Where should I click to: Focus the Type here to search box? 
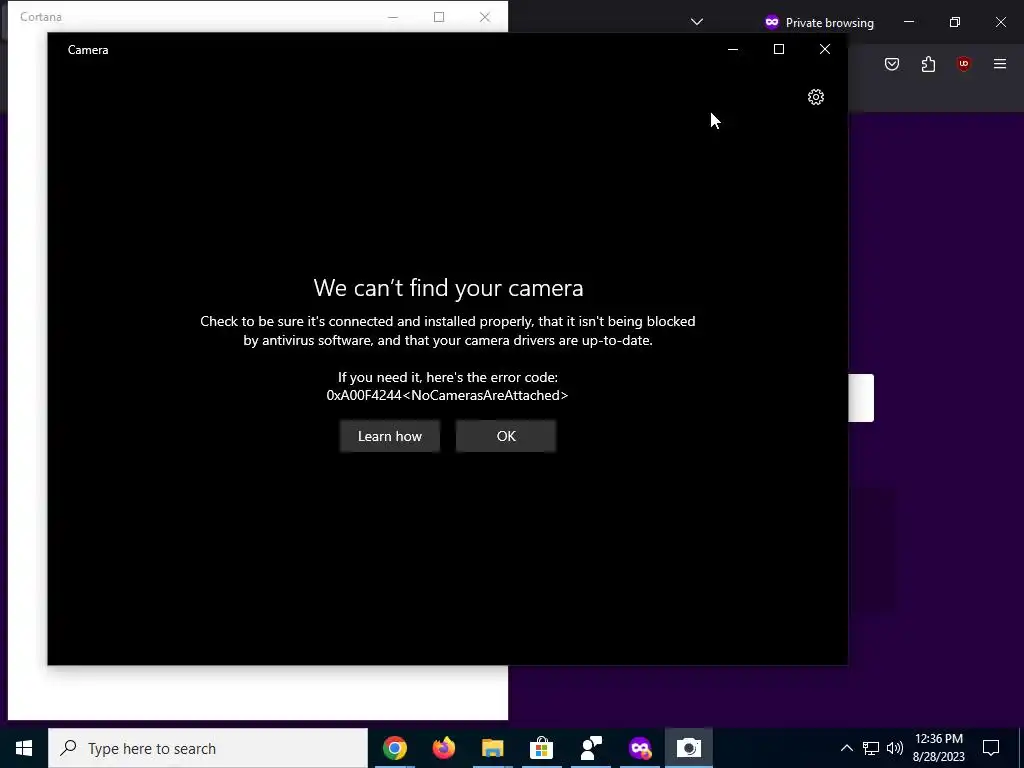click(x=208, y=748)
